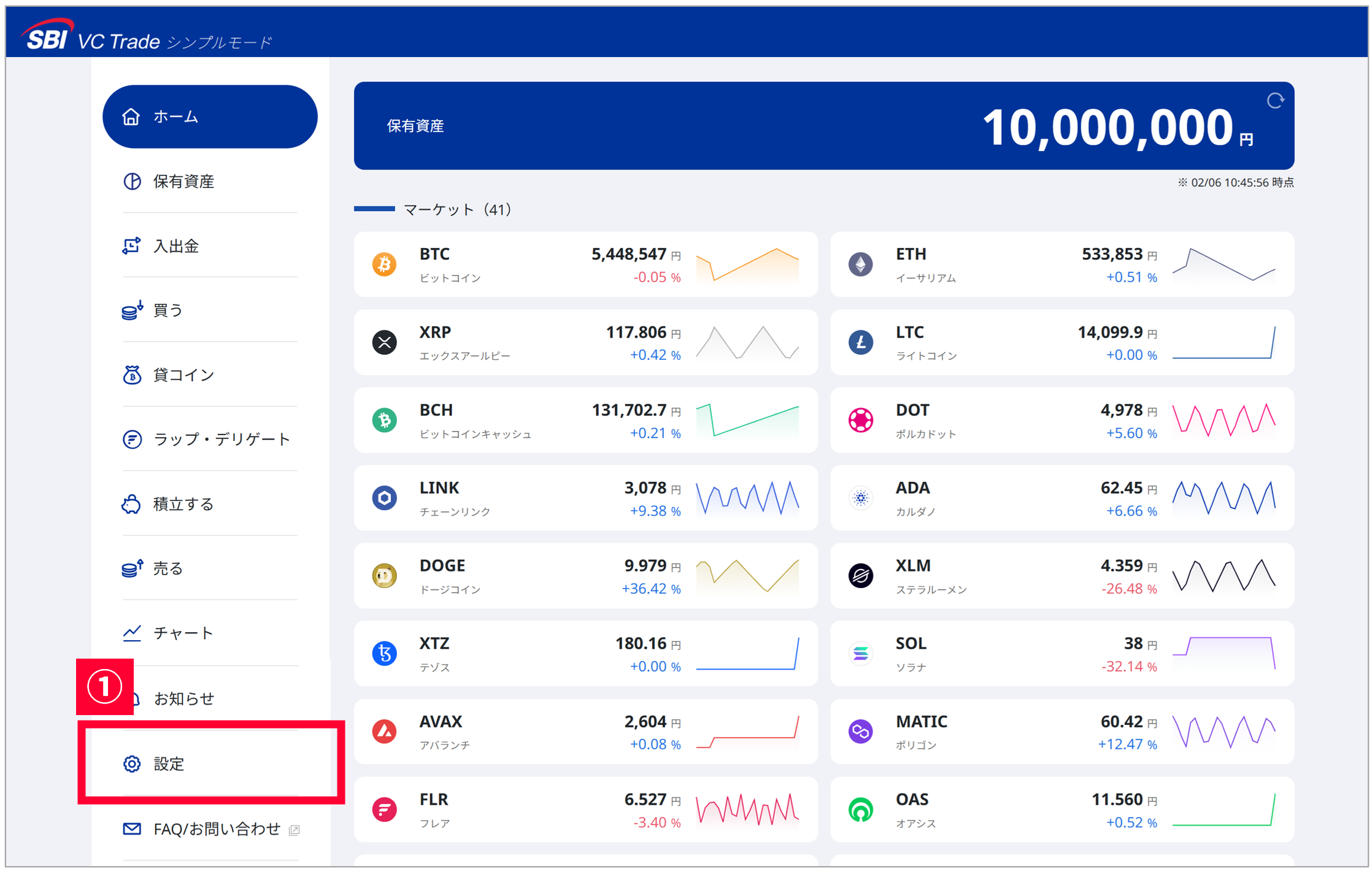Click the Ethereum coin icon
1372x871 pixels.
coord(860,265)
